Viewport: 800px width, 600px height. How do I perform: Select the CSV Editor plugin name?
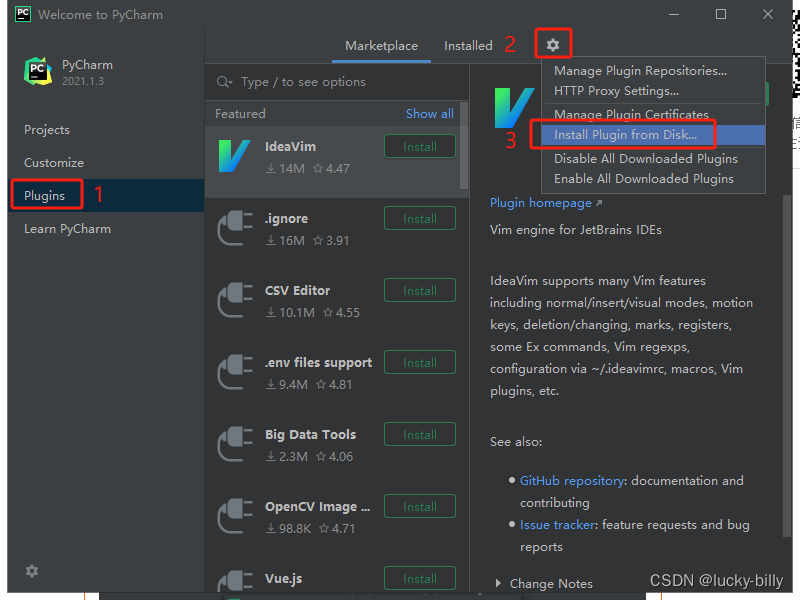coord(297,290)
